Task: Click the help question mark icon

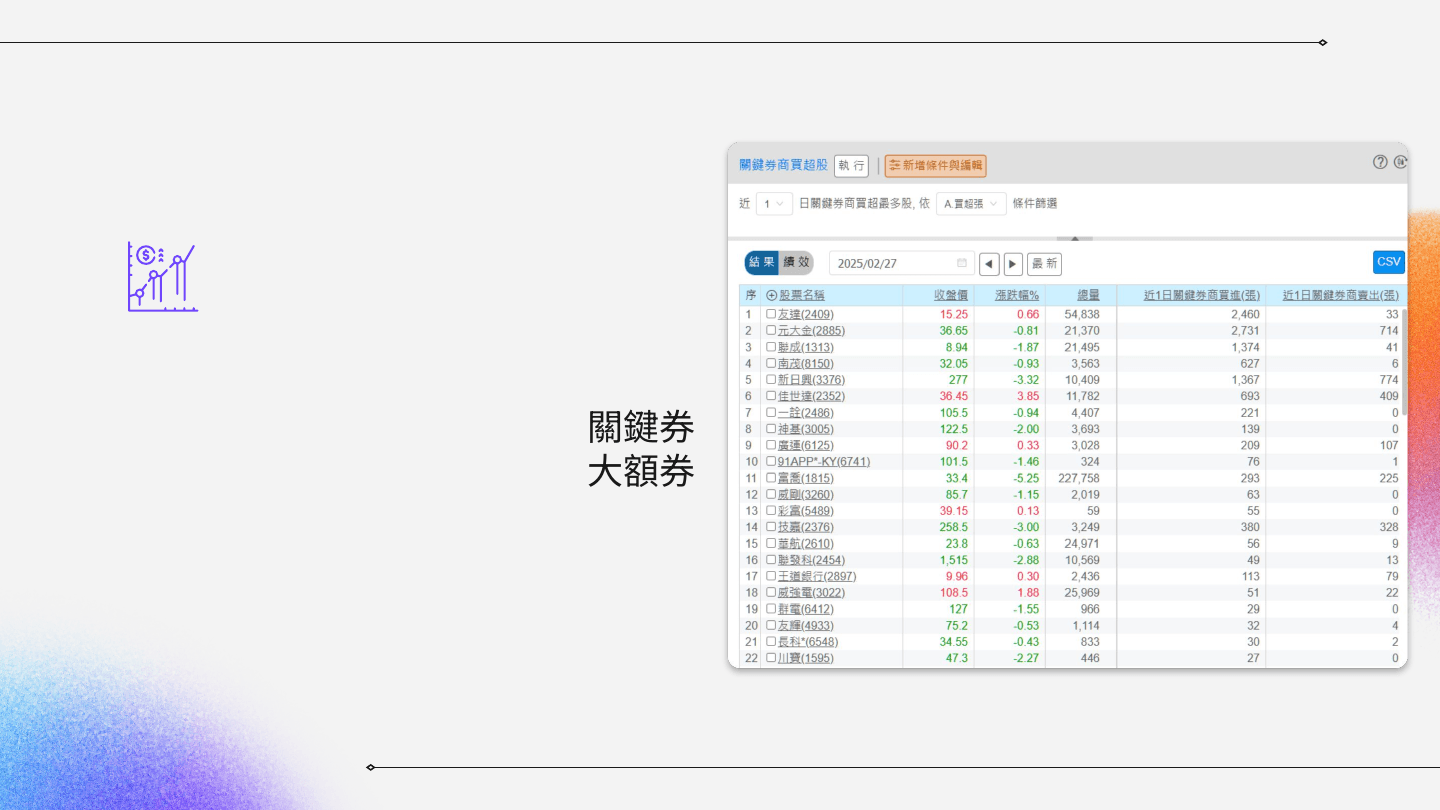Action: pos(1380,162)
